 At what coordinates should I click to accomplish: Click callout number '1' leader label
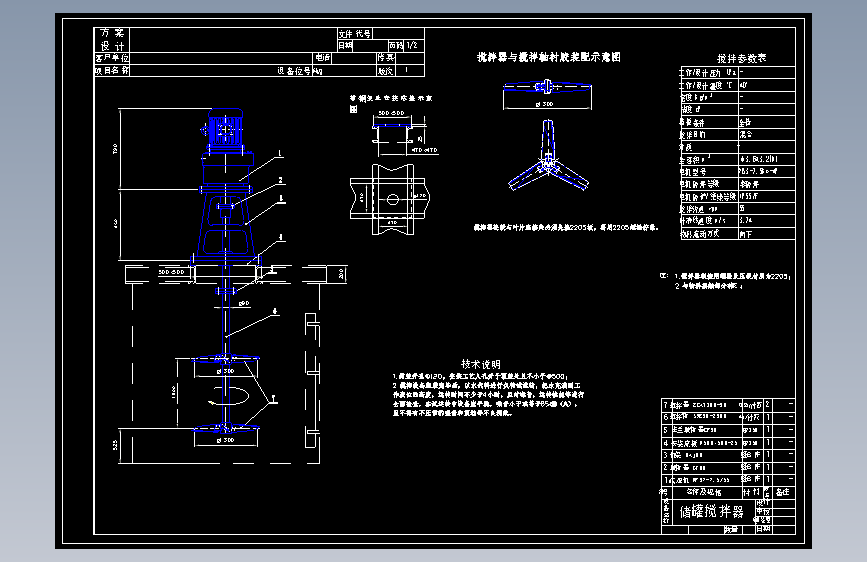pyautogui.click(x=280, y=154)
